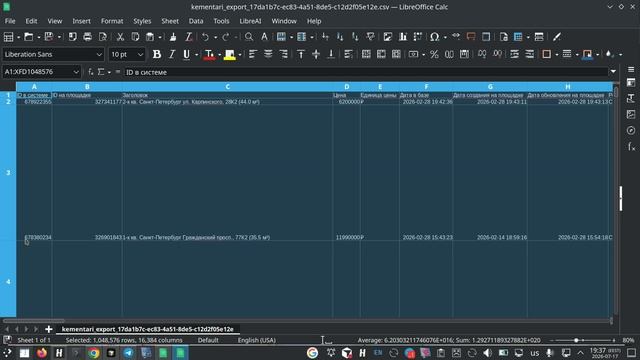Open the Data menu
640x360 pixels.
click(x=196, y=21)
